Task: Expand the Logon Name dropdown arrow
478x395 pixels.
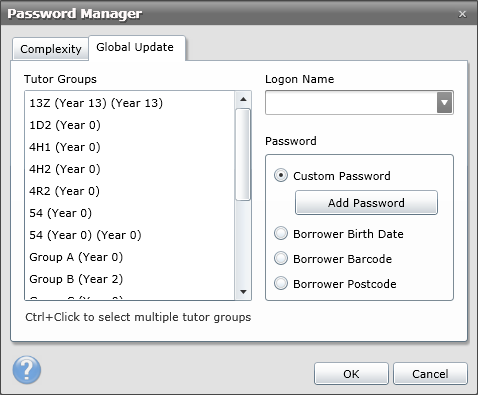Action: pos(444,103)
